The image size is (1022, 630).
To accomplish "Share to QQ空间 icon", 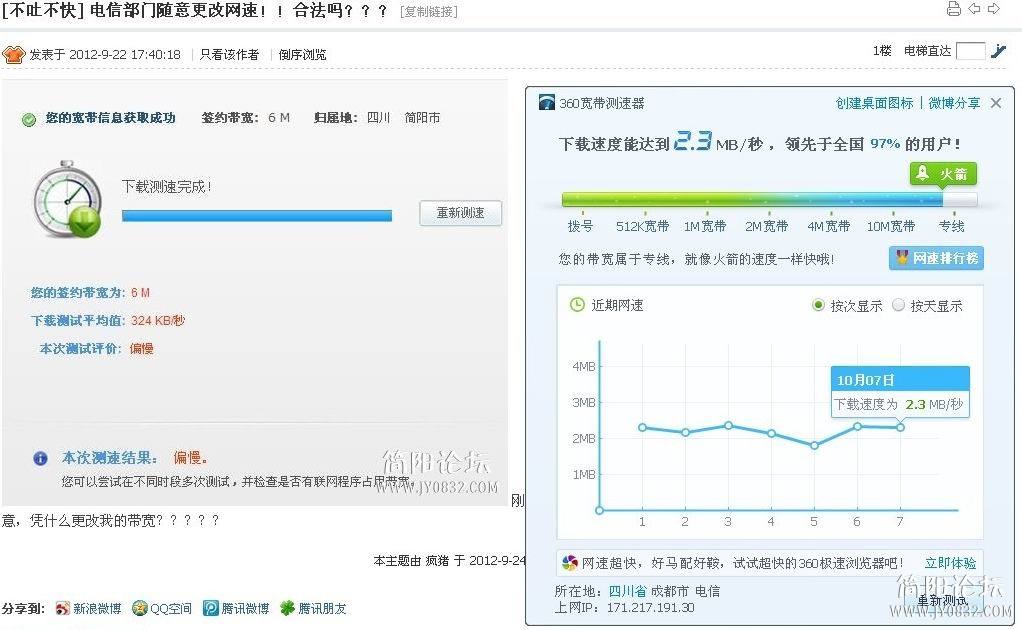I will pos(139,609).
